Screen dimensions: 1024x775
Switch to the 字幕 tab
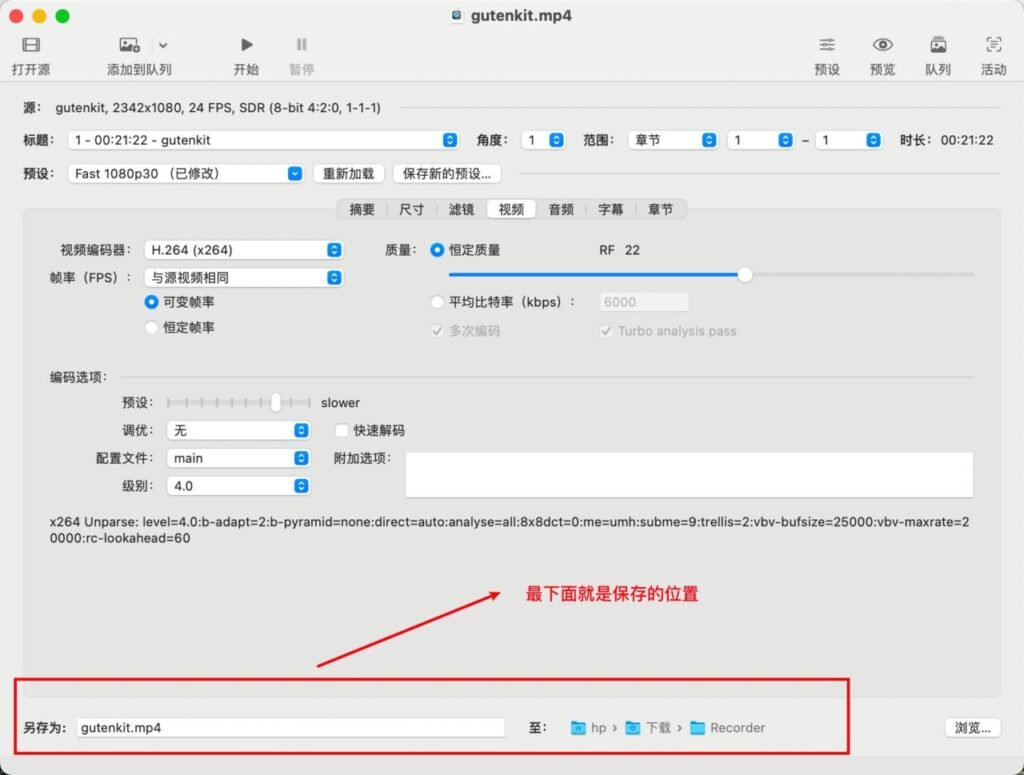tap(611, 209)
